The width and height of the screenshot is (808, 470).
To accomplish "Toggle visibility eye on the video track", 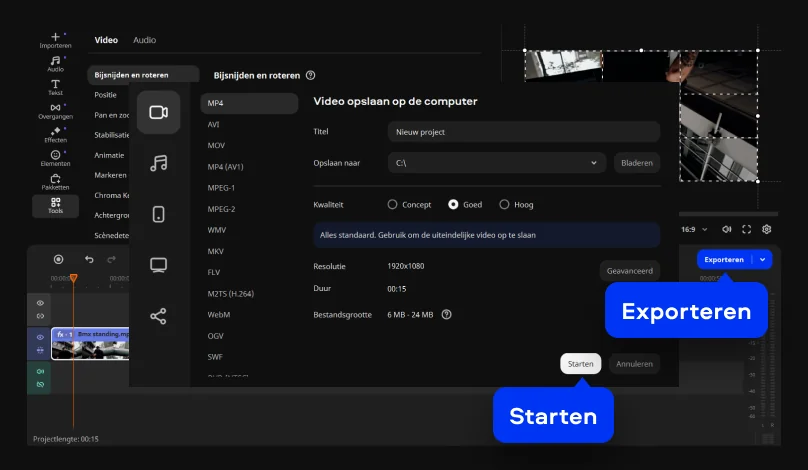I will coord(41,338).
